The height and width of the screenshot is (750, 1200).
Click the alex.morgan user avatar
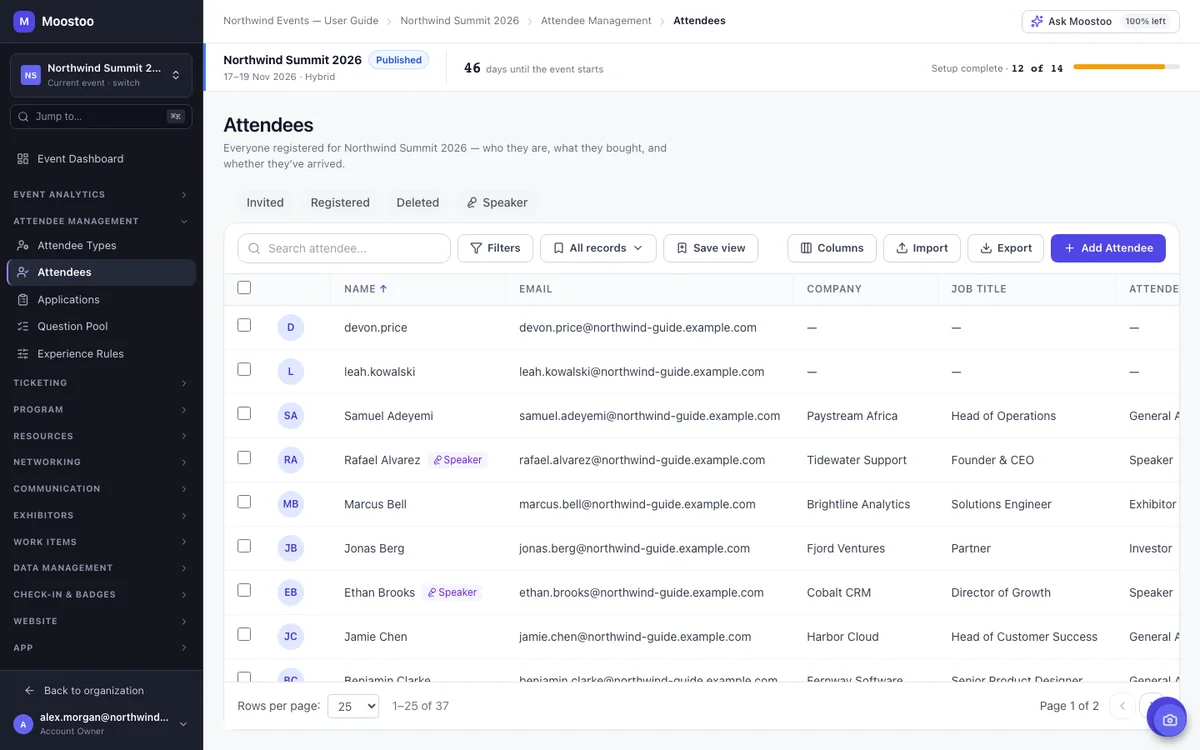click(x=23, y=724)
